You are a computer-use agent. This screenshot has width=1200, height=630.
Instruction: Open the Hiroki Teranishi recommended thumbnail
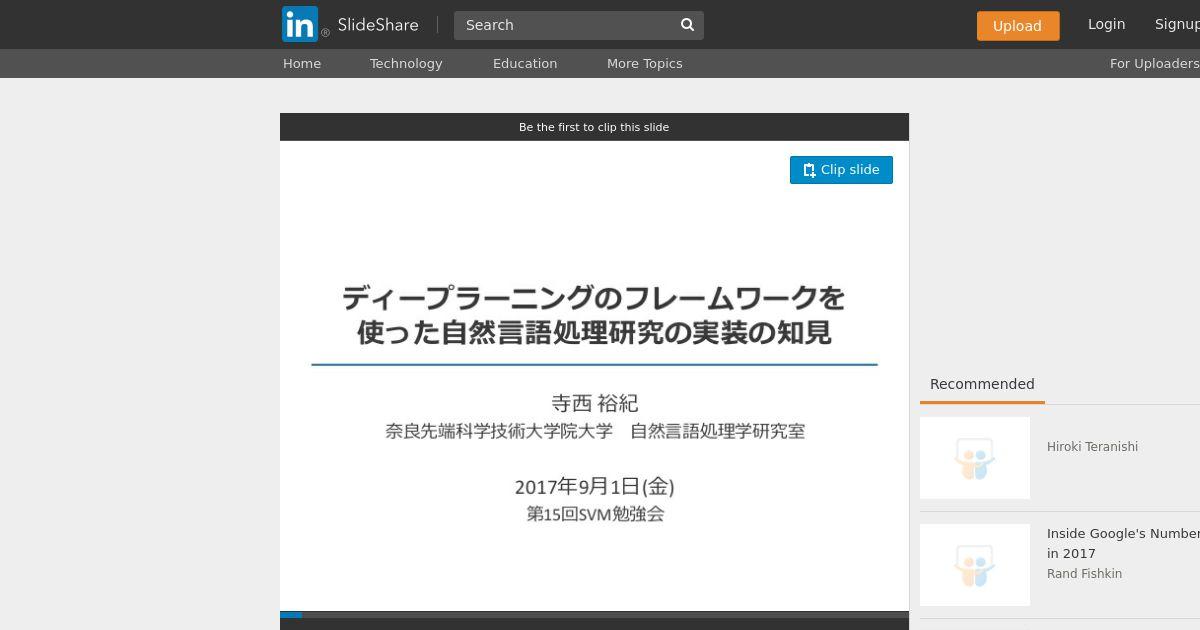(975, 458)
